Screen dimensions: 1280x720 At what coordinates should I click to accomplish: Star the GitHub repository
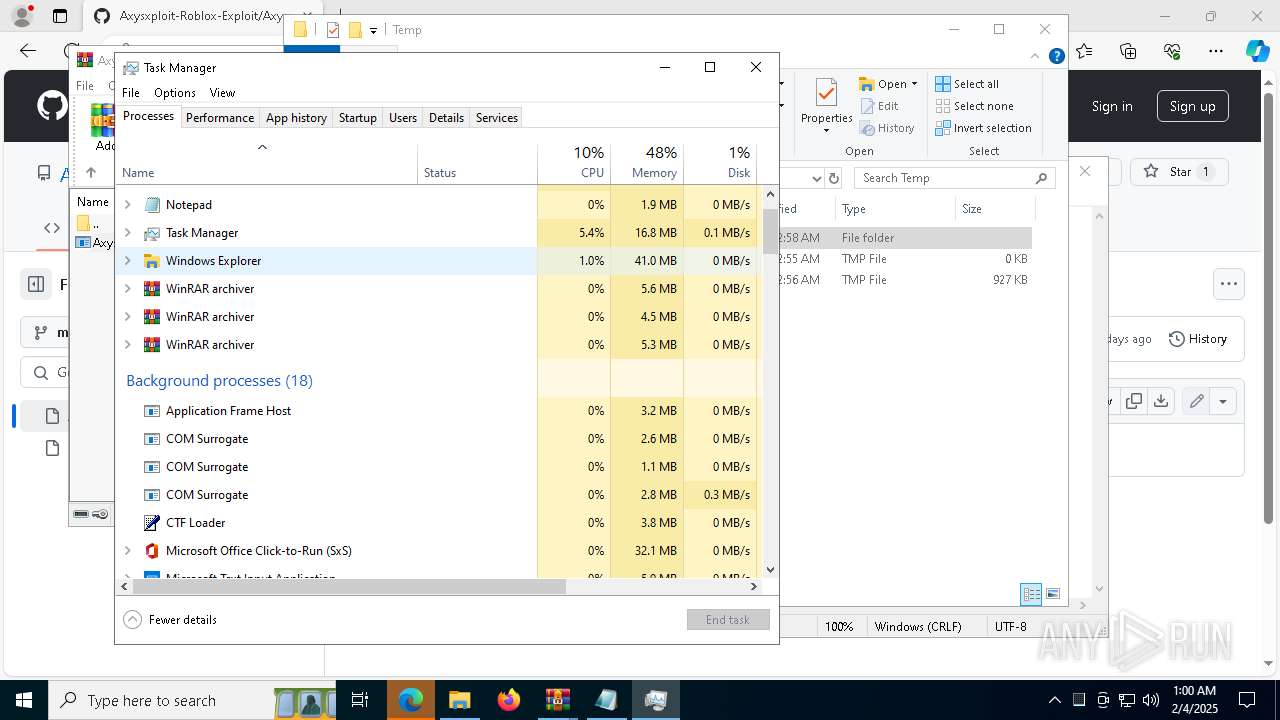pyautogui.click(x=1178, y=172)
